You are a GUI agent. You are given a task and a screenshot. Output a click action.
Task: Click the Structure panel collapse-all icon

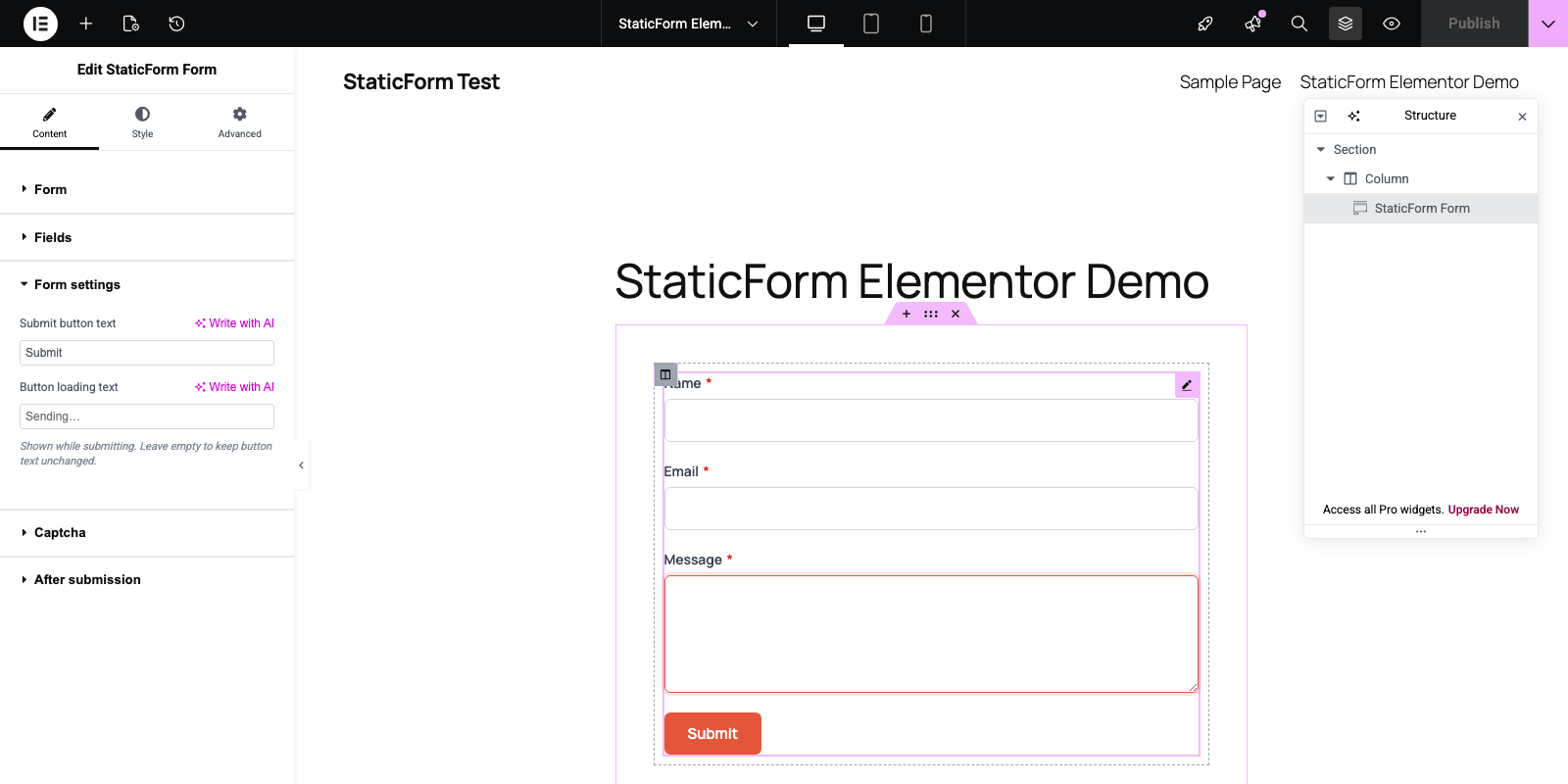(1321, 116)
